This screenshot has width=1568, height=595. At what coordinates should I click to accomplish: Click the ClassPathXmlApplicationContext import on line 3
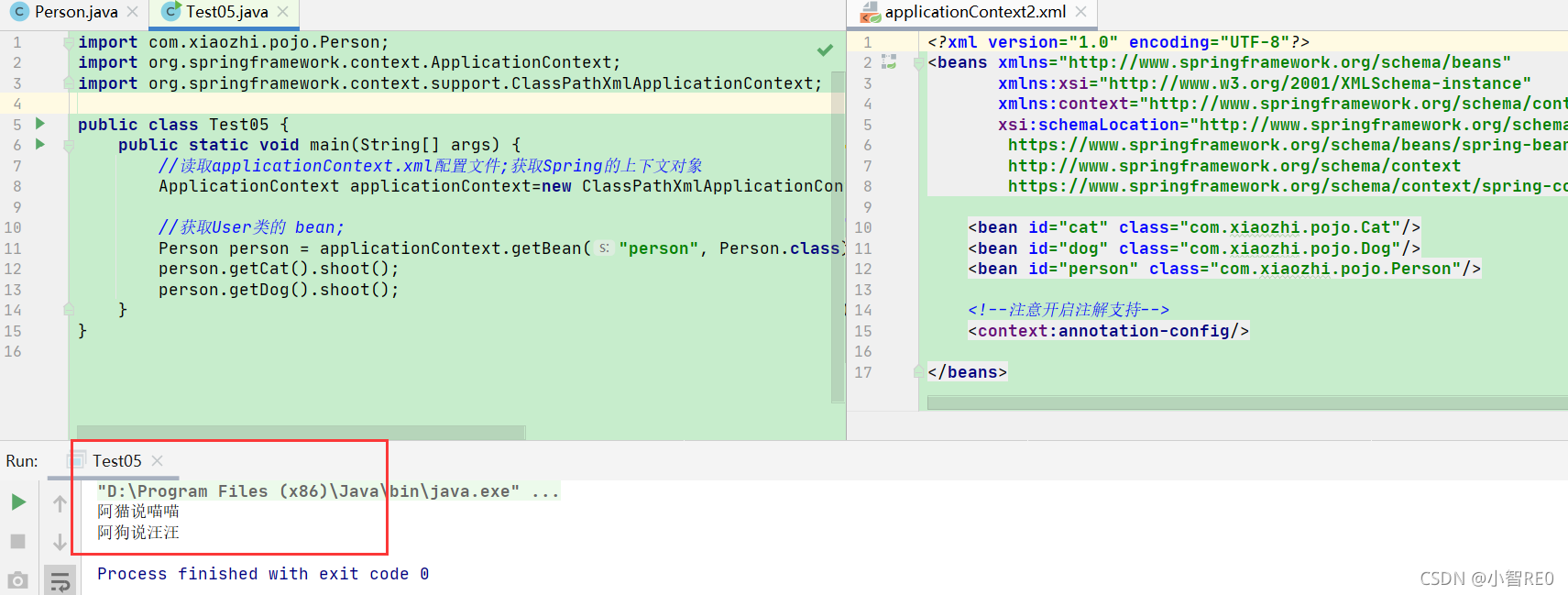coord(450,83)
